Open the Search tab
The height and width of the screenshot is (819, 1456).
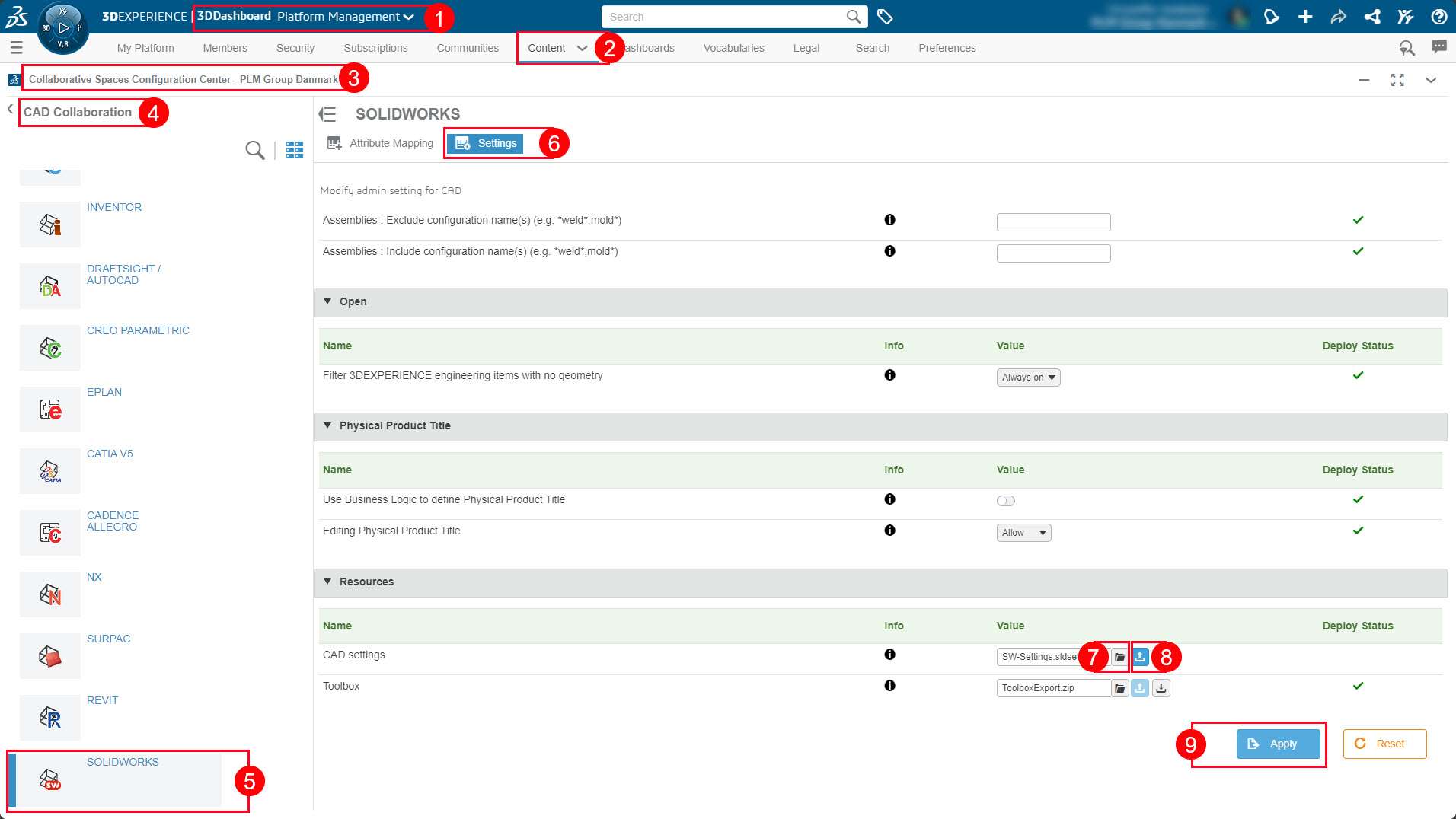click(x=873, y=48)
